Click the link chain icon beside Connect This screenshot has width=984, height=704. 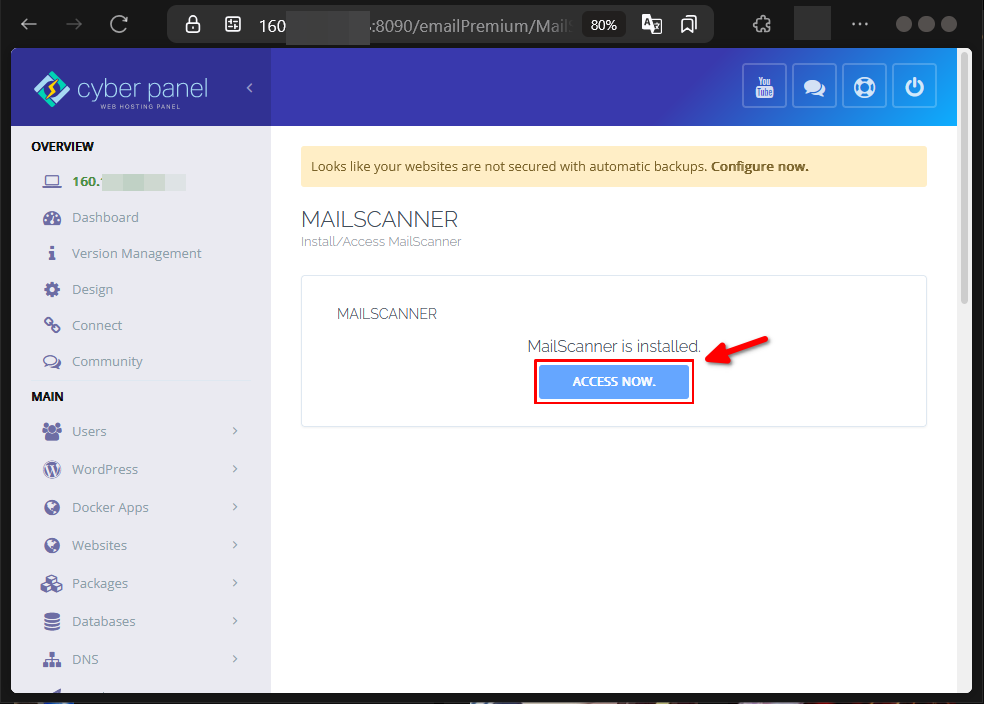52,325
